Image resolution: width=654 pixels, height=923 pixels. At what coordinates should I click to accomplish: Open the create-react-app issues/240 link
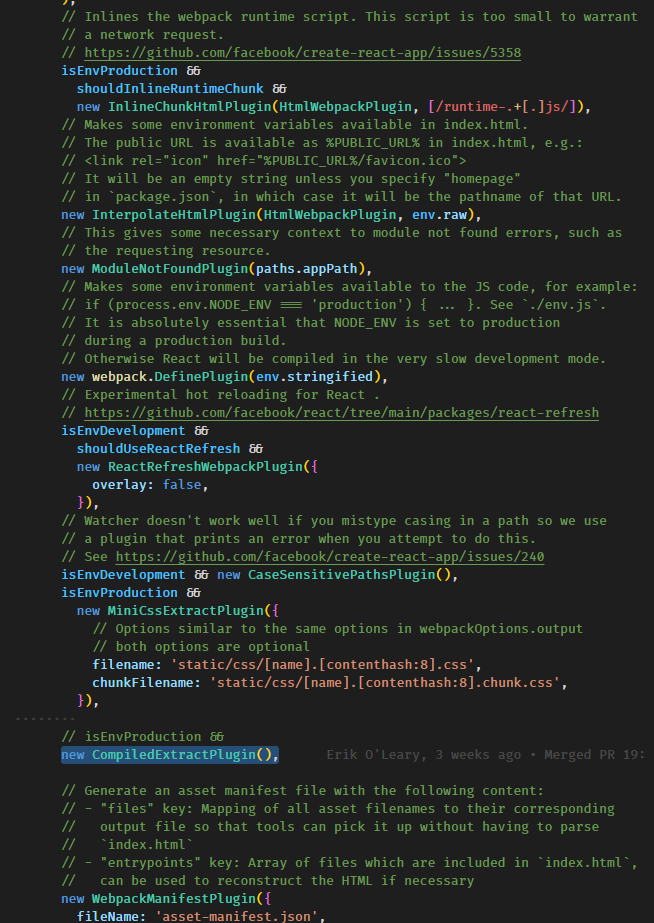pos(330,556)
